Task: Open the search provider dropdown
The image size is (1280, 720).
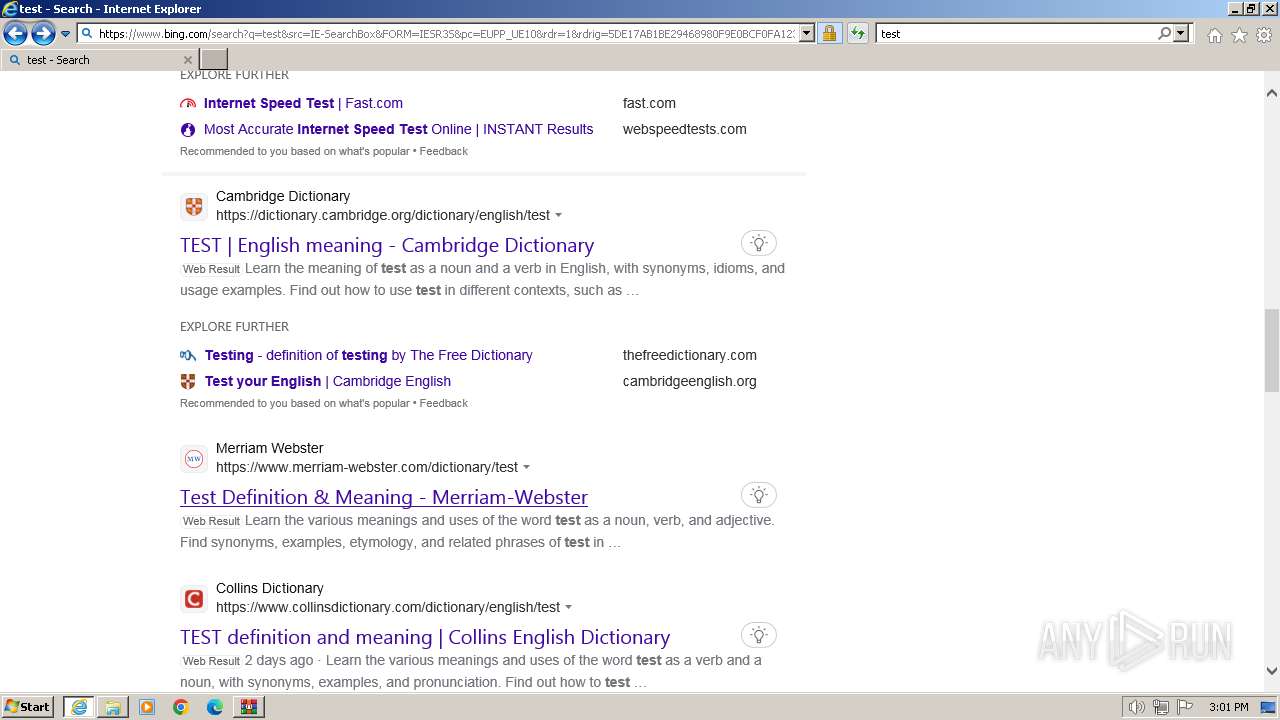Action: pos(1181,34)
